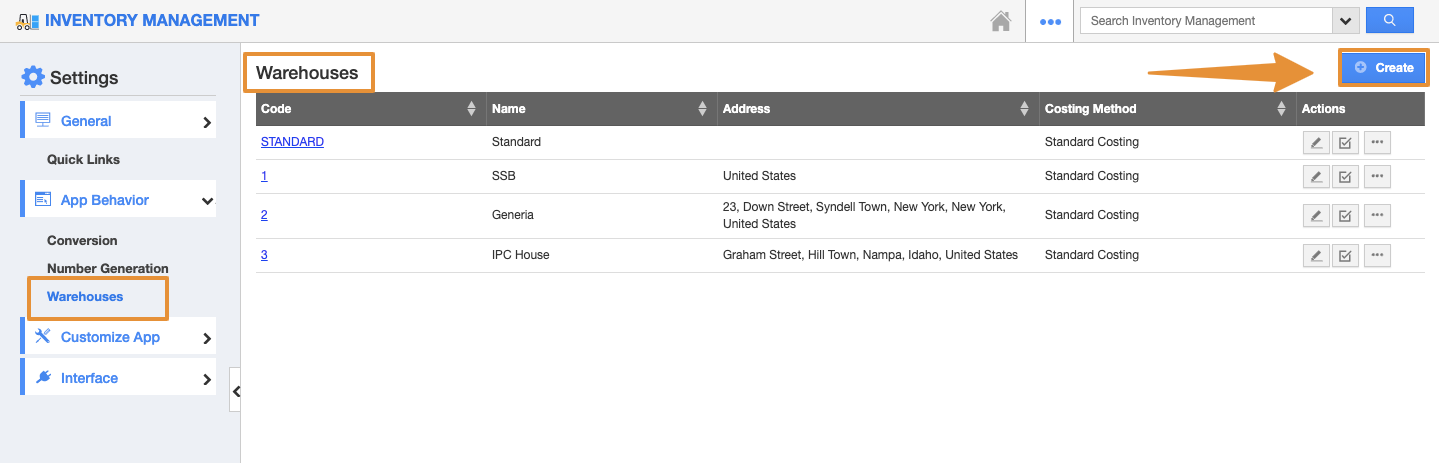
Task: Click edit pencil for IPC House warehouse
Action: tap(1316, 256)
